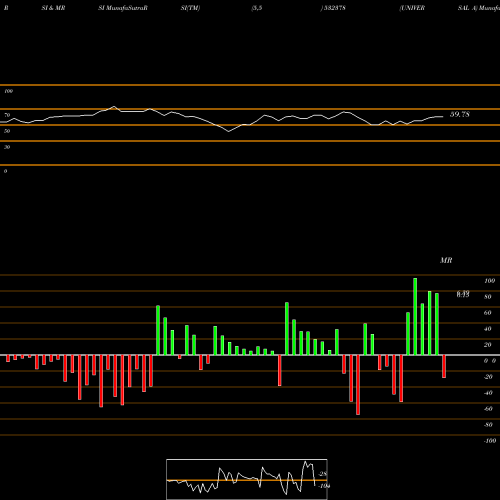The height and width of the screenshot is (500, 500).
Task: Click the MR label above the histogram
Action: [446, 260]
